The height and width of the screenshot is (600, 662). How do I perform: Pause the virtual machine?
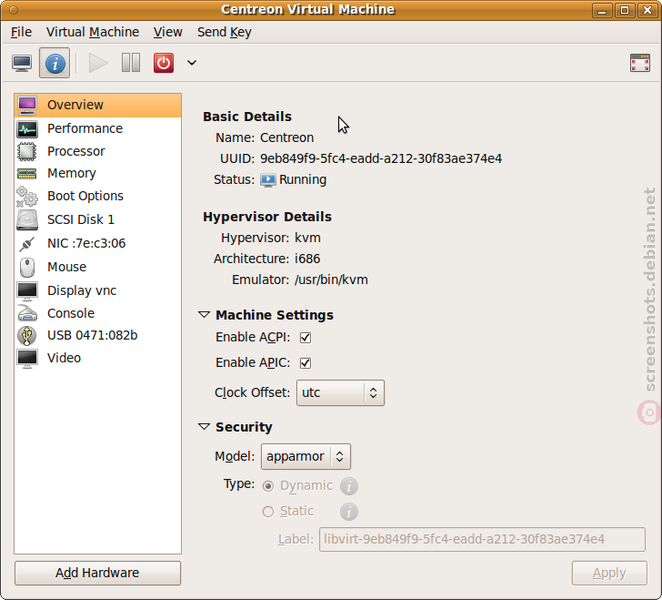[131, 63]
